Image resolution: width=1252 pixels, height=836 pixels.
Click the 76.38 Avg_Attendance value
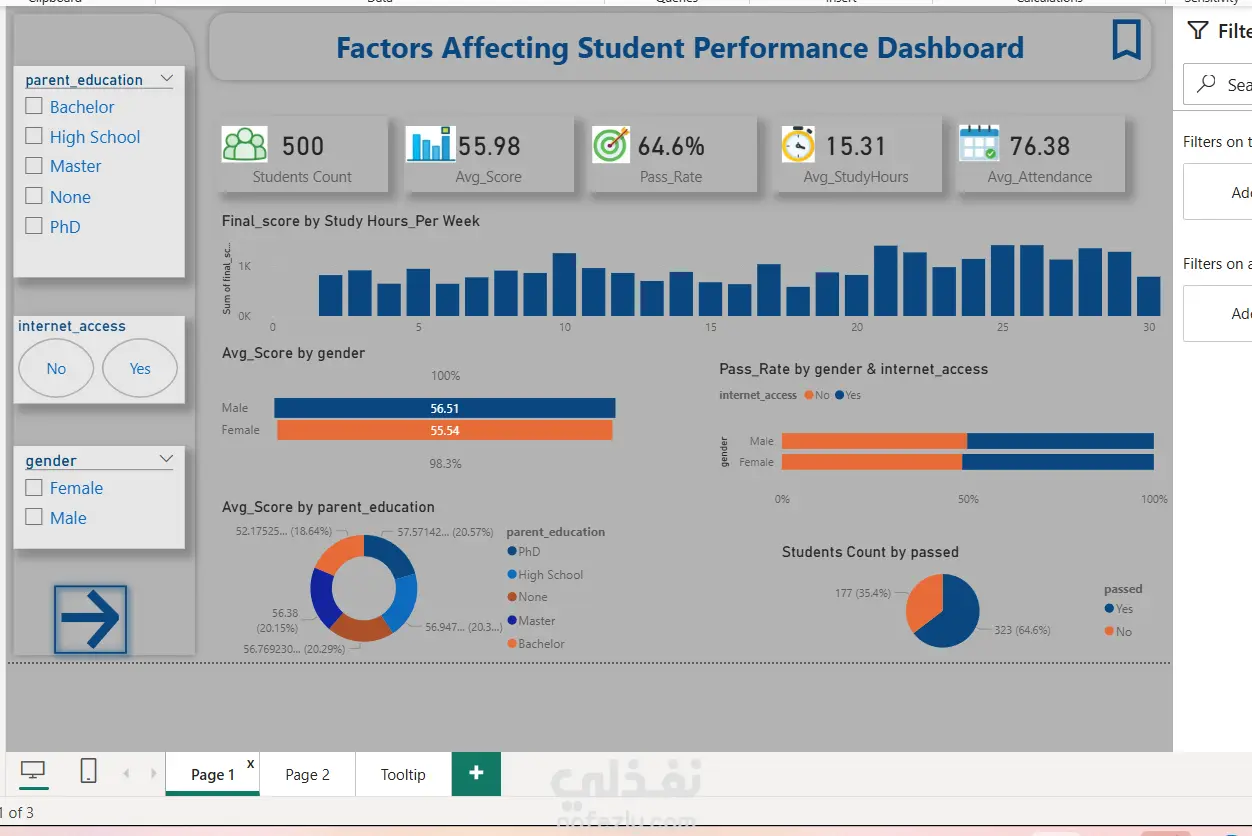tap(1040, 146)
